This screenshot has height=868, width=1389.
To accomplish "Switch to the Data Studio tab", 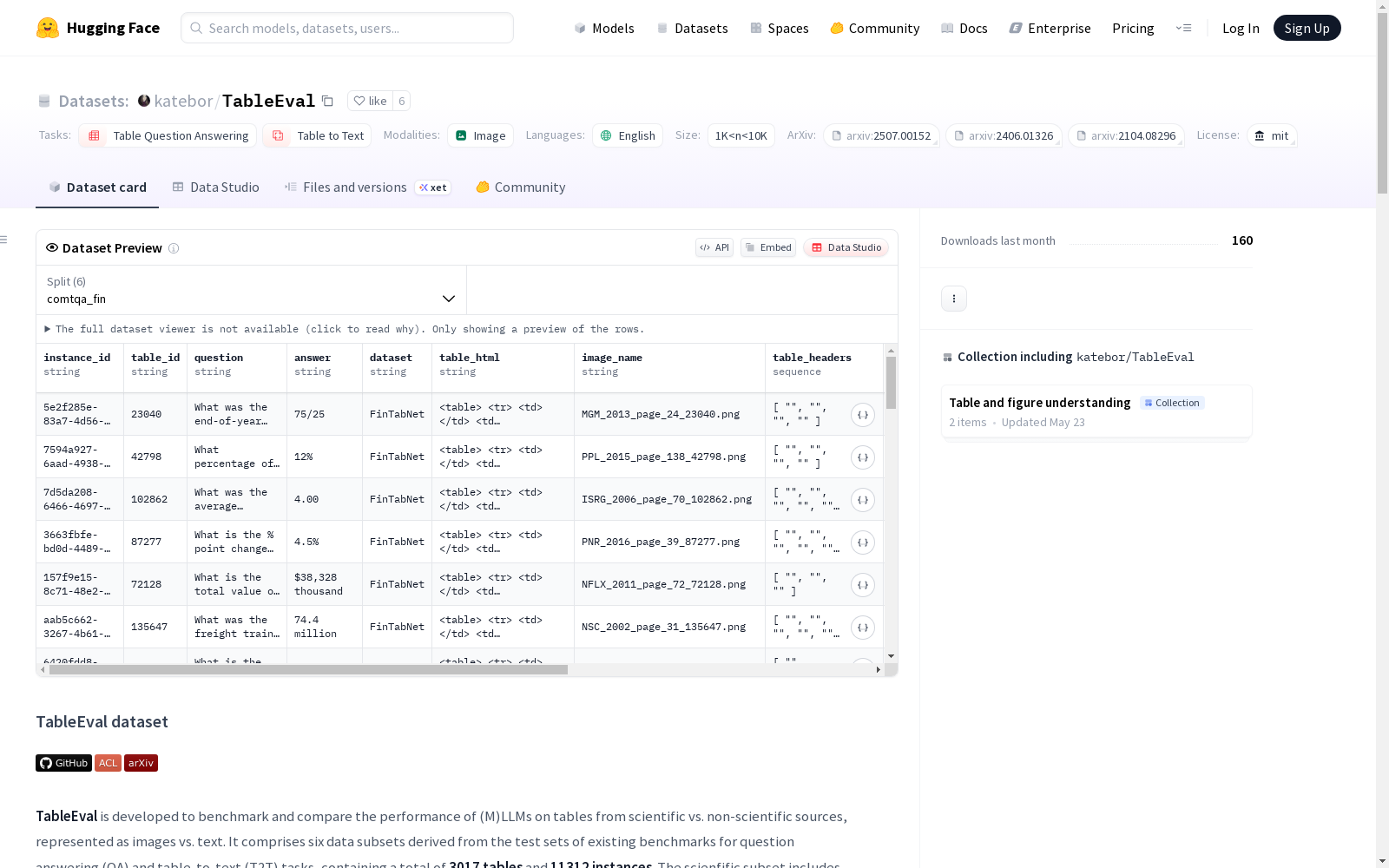I will click(215, 187).
